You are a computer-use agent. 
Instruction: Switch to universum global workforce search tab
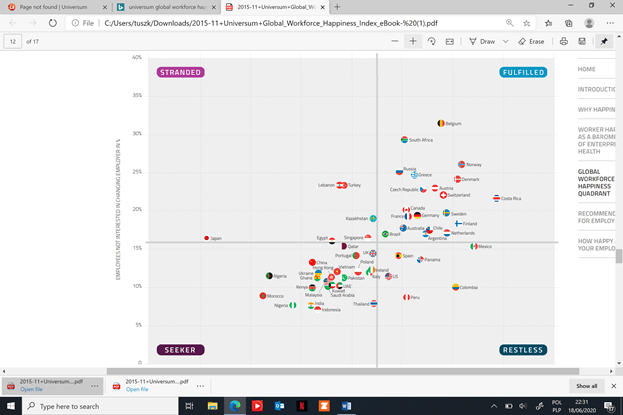[160, 6]
